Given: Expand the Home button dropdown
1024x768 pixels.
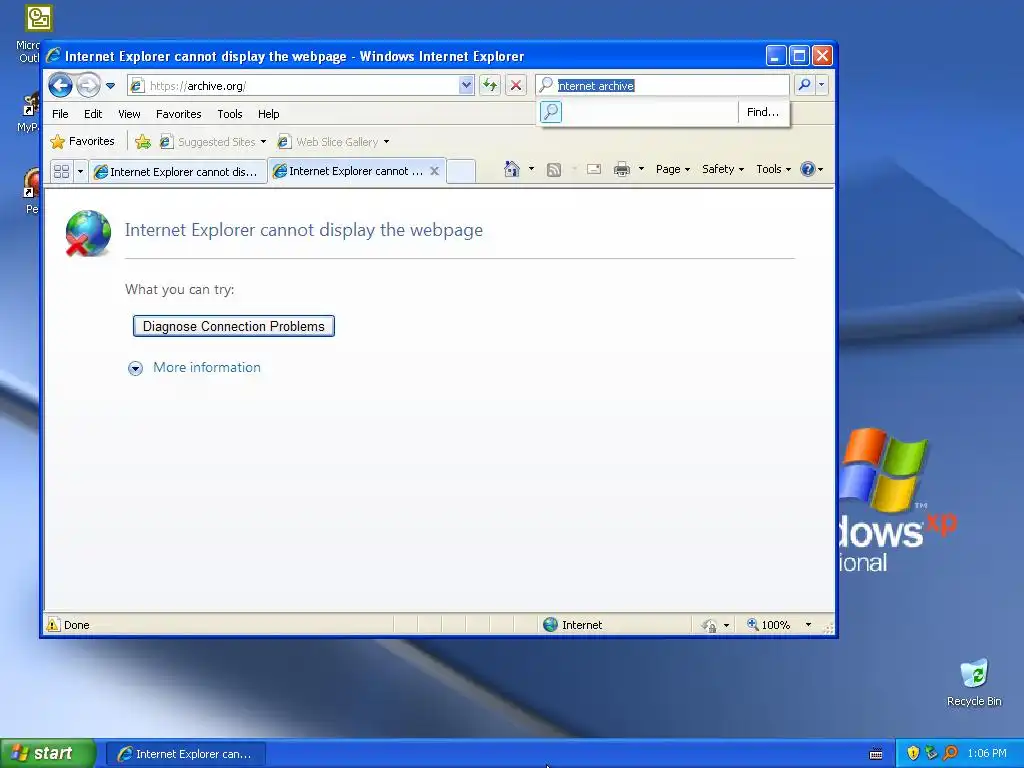Looking at the screenshot, I should [x=531, y=169].
